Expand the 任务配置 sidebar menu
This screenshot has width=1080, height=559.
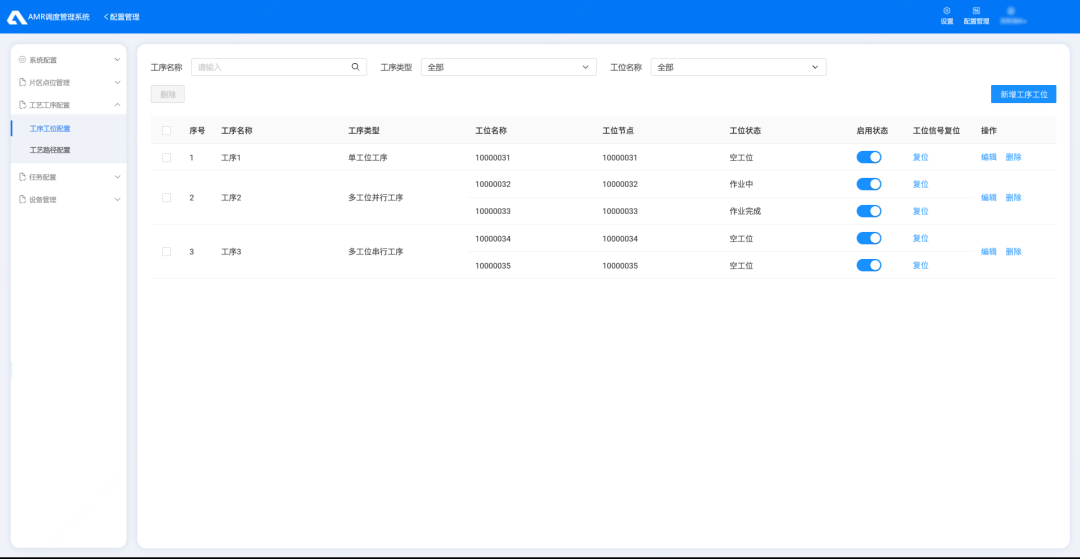coord(68,177)
